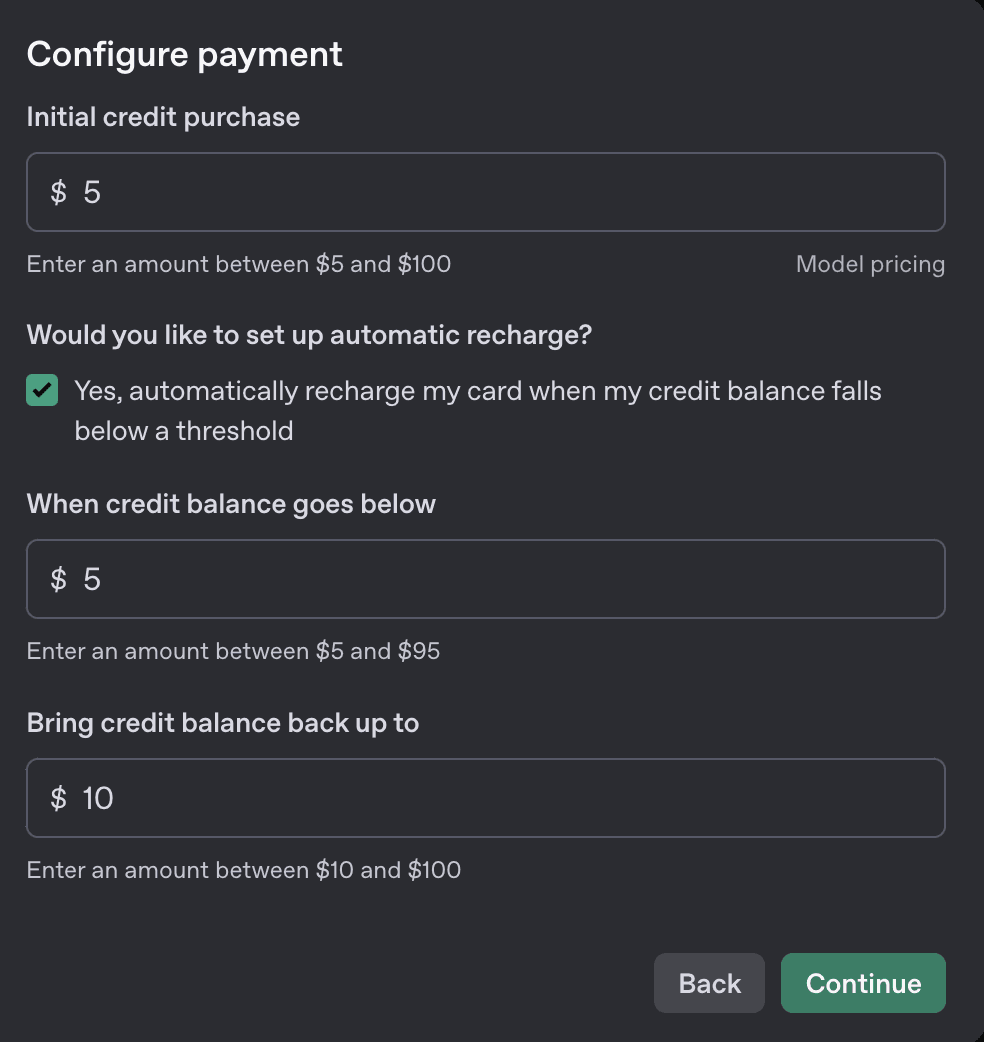The height and width of the screenshot is (1042, 984).
Task: Click the $5 and $100 helper text
Action: 238,264
